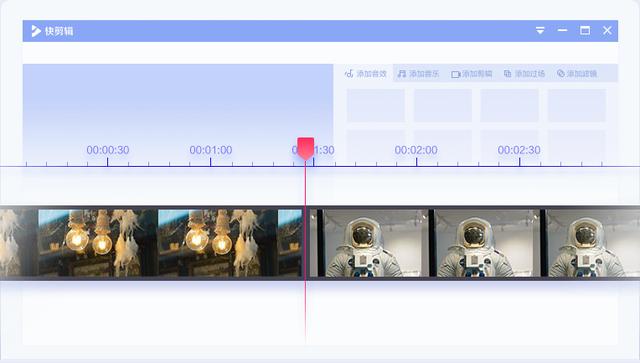
Task: Click the sound effect icon
Action: click(349, 73)
